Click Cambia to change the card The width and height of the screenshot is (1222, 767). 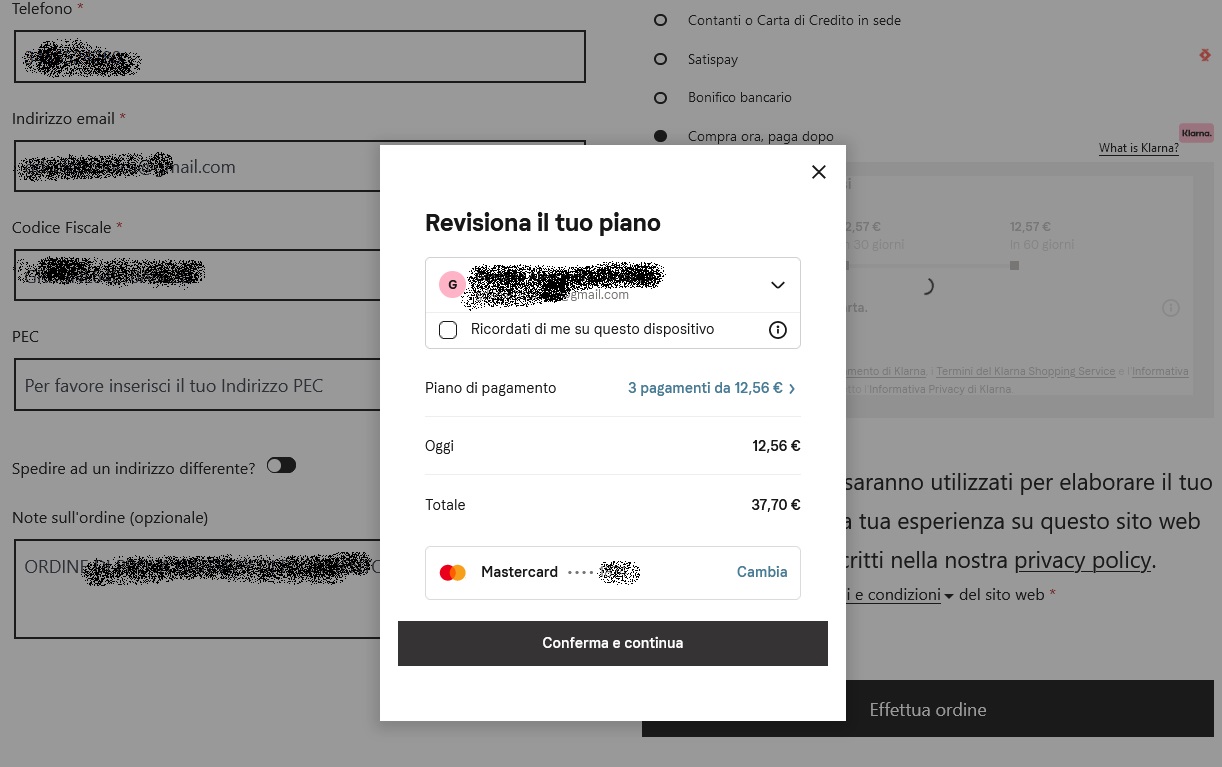[x=762, y=572]
